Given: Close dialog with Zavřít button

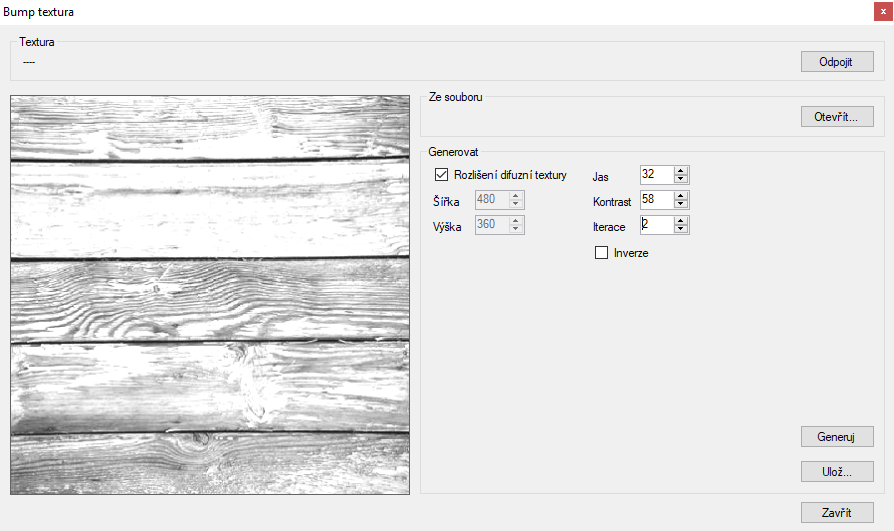Looking at the screenshot, I should [x=837, y=513].
